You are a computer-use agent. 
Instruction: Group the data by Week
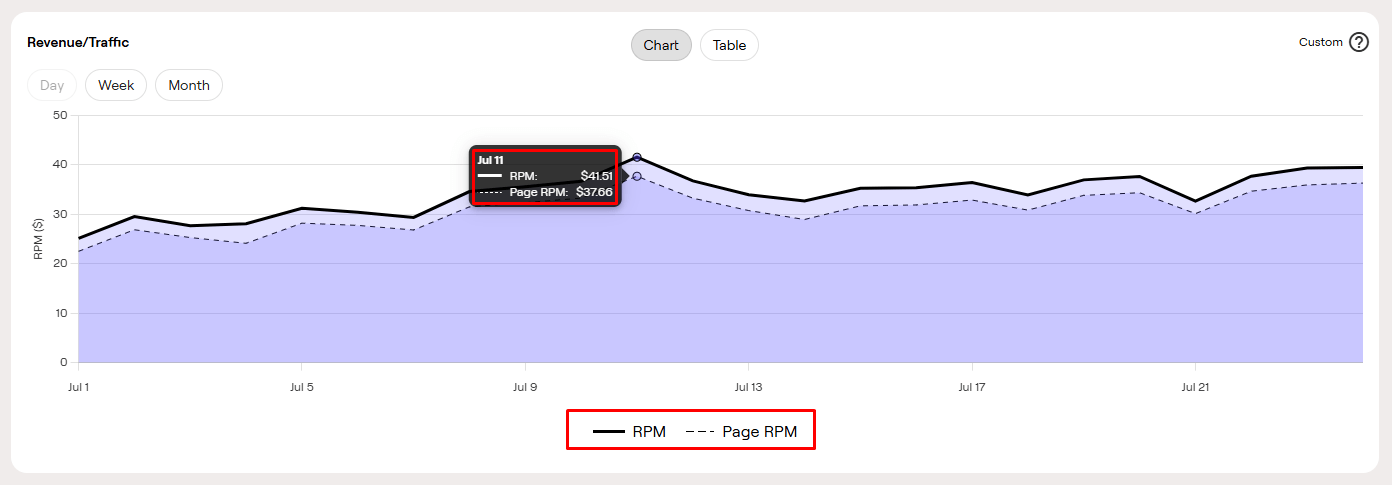click(116, 85)
